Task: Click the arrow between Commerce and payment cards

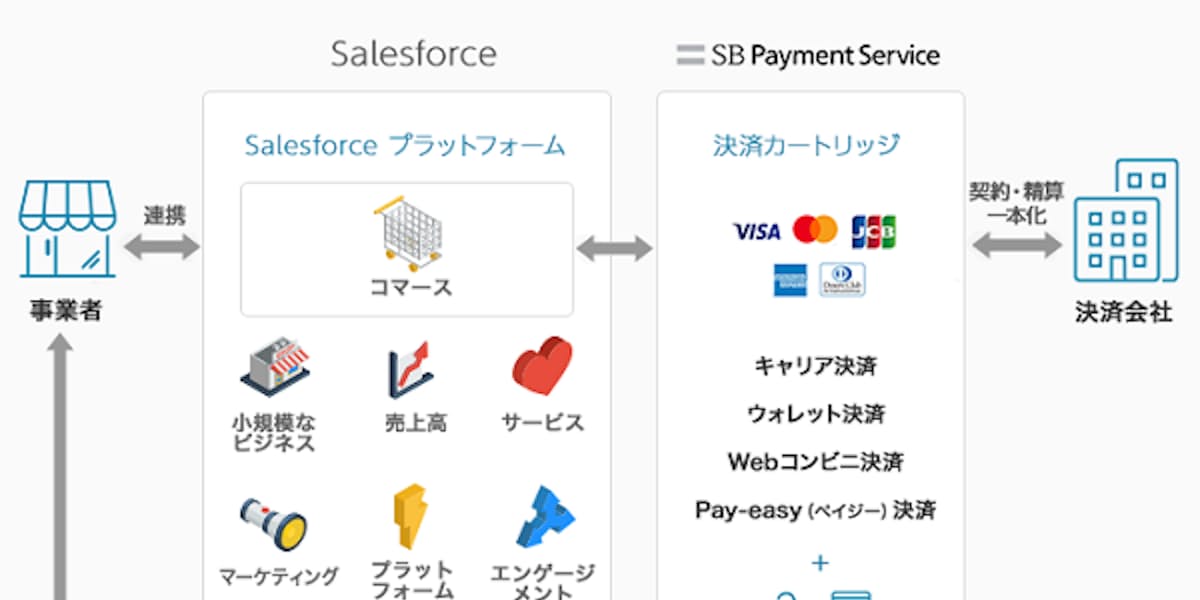Action: coord(614,249)
